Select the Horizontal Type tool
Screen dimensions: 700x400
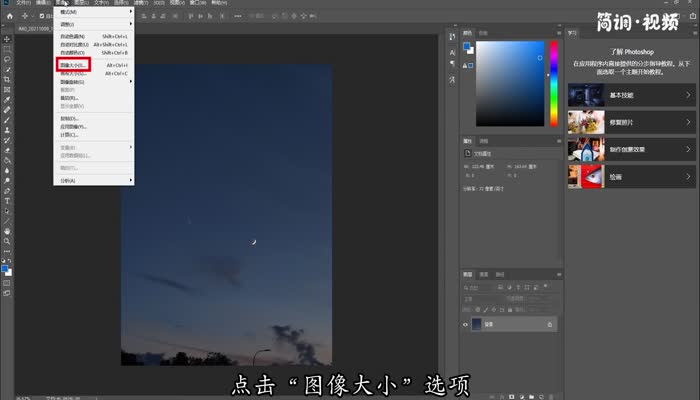pos(7,200)
